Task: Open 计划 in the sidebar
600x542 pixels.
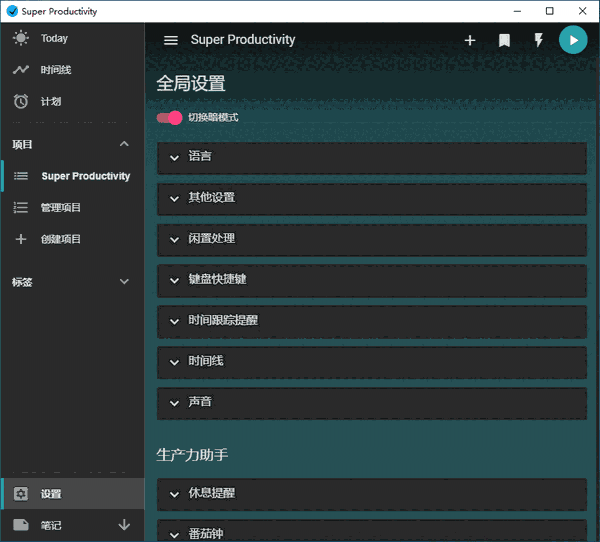Action: (x=73, y=101)
